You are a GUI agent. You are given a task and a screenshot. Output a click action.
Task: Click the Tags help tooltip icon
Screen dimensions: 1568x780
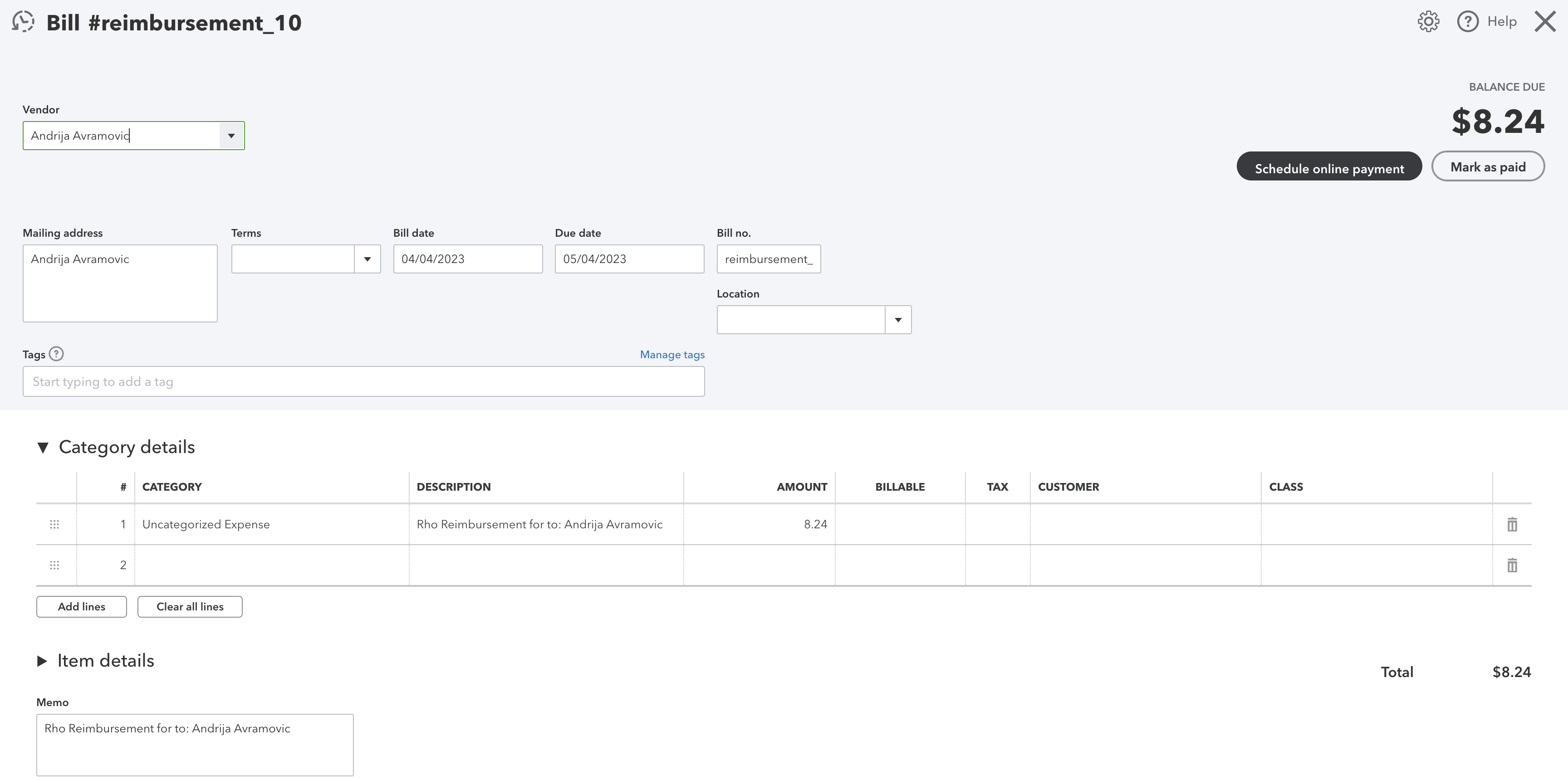click(x=56, y=354)
